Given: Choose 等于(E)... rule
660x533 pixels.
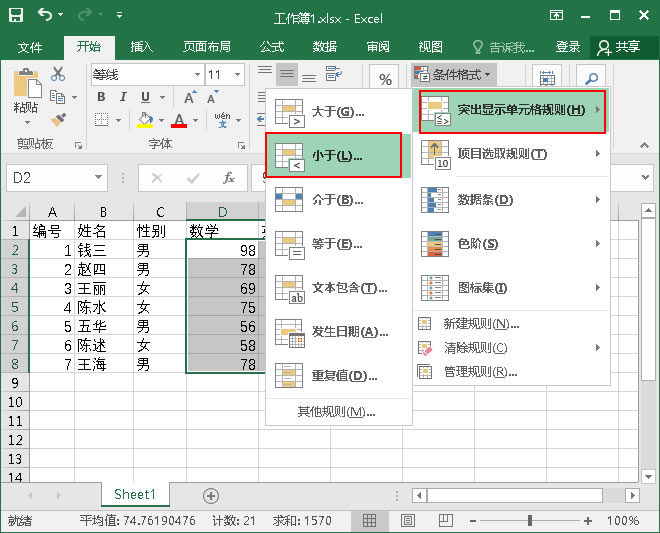Looking at the screenshot, I should pos(338,244).
